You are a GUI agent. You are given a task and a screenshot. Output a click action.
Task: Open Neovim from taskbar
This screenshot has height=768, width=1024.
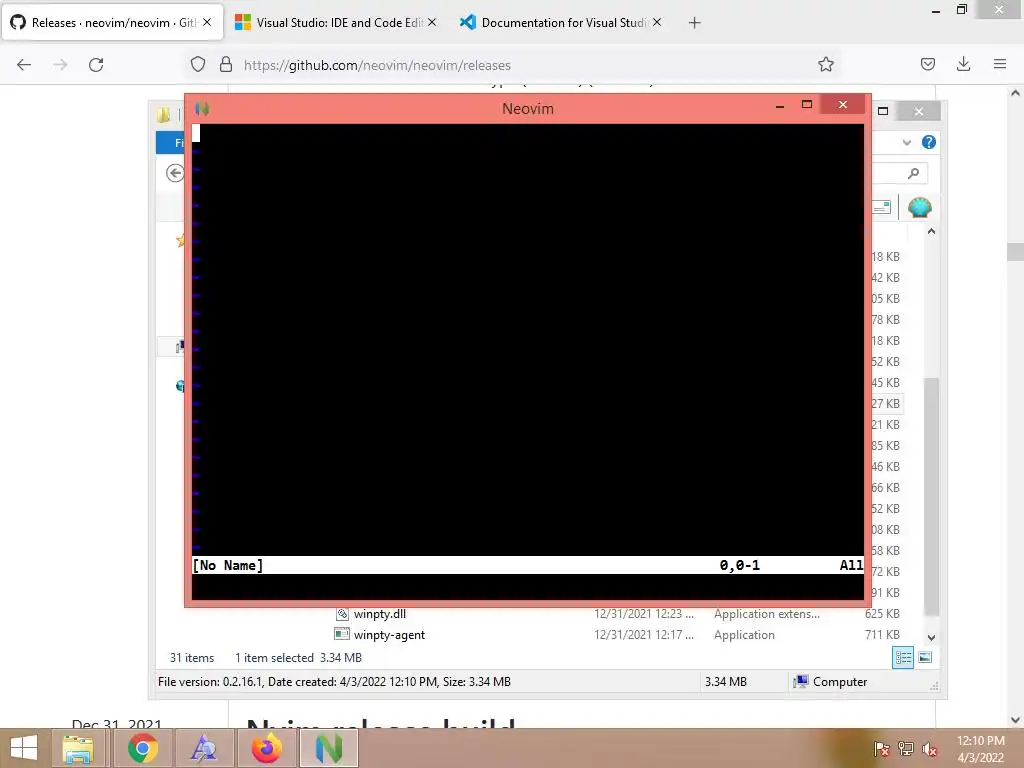(x=328, y=748)
